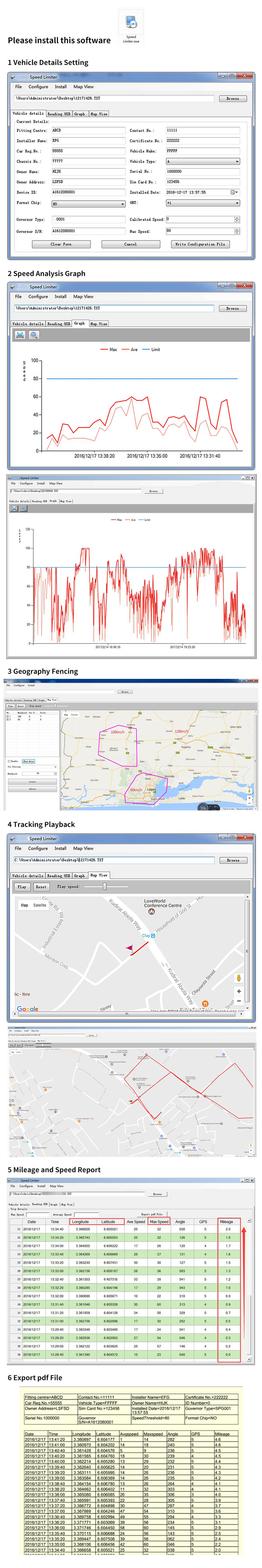Expand the Vehicle Type dropdown
Screen dimensions: 262x1568
point(237,161)
